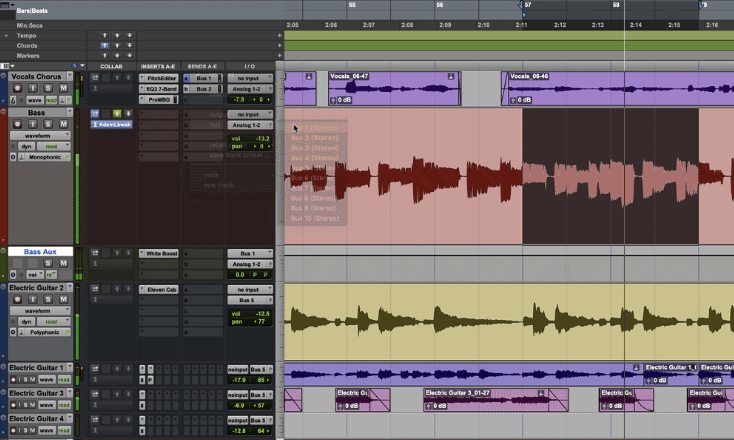Arm record on the Bass track

[x=17, y=124]
